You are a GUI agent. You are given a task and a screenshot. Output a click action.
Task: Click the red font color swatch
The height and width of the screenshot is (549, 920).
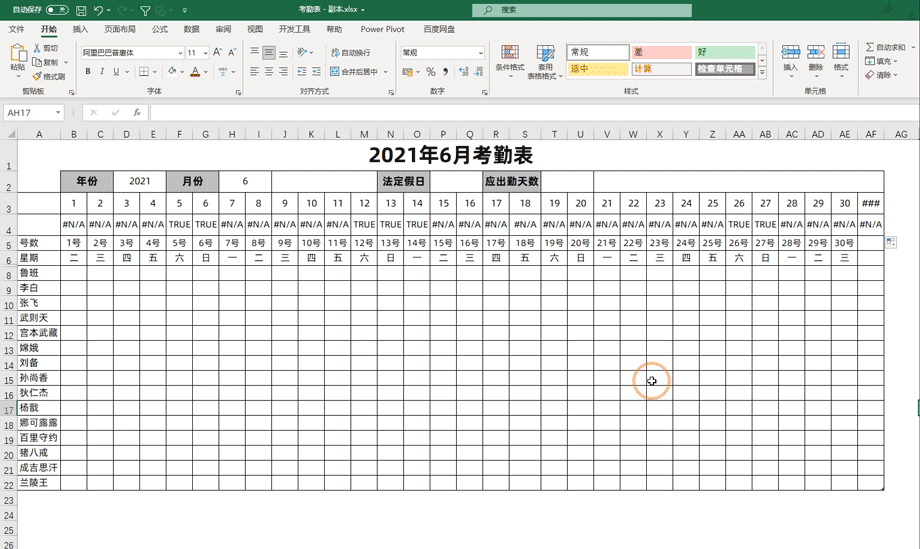click(x=194, y=72)
